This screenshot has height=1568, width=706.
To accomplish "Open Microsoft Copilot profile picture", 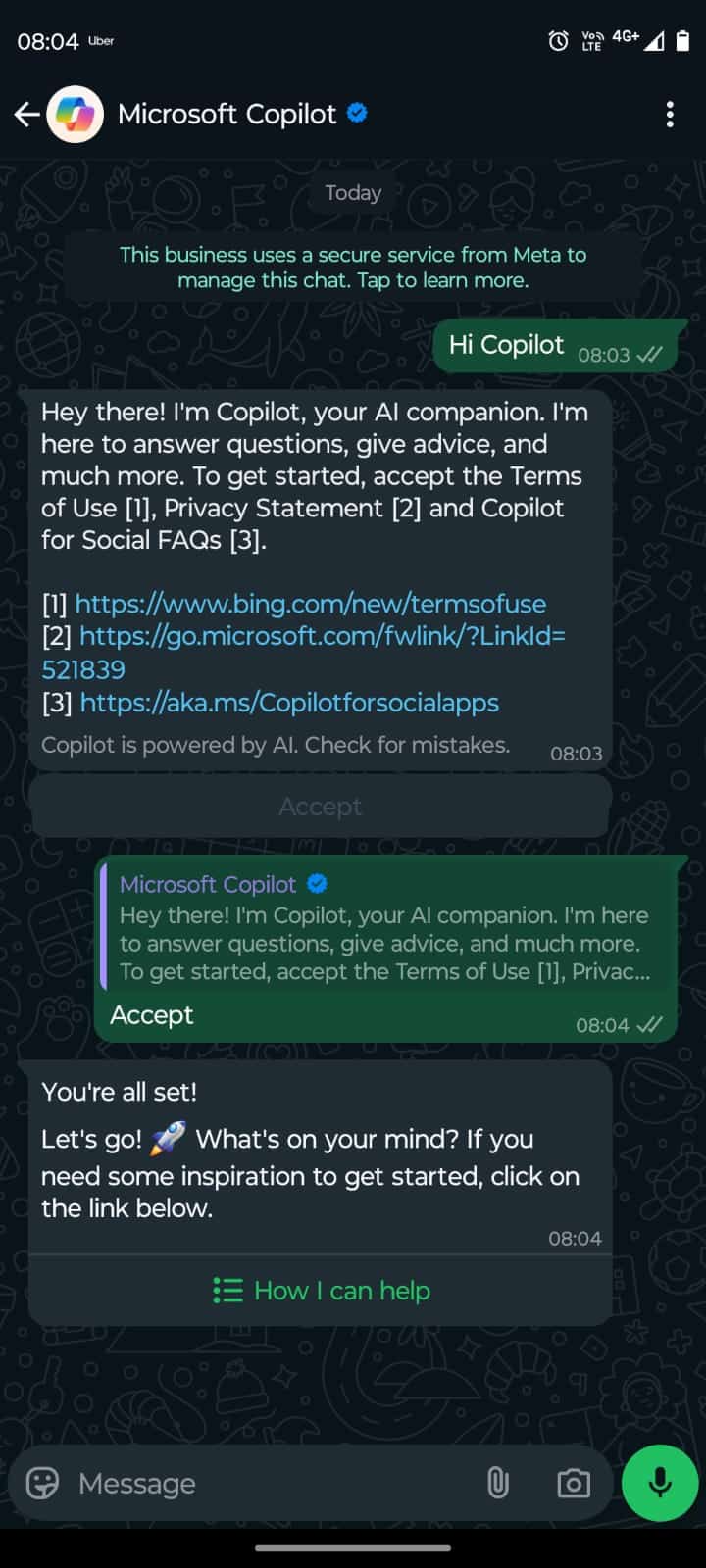I will click(76, 115).
